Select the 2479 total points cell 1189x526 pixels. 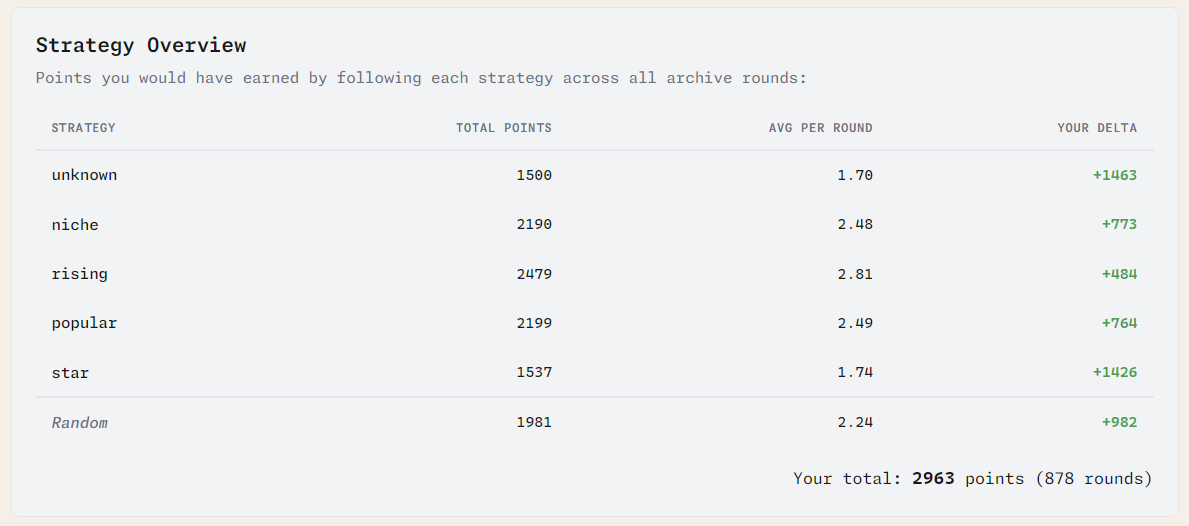(x=534, y=274)
